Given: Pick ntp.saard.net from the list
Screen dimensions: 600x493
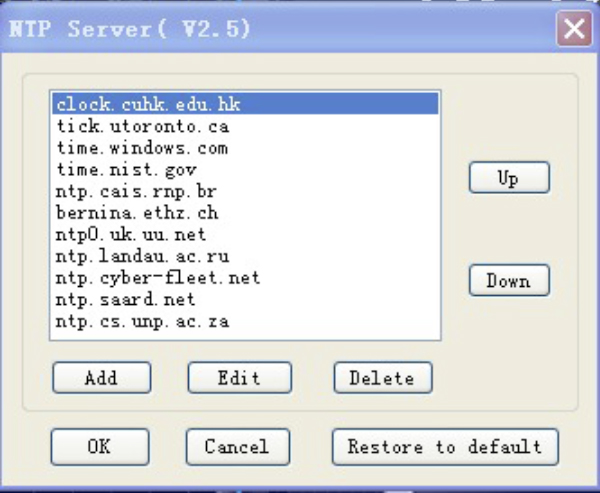Looking at the screenshot, I should coord(245,299).
